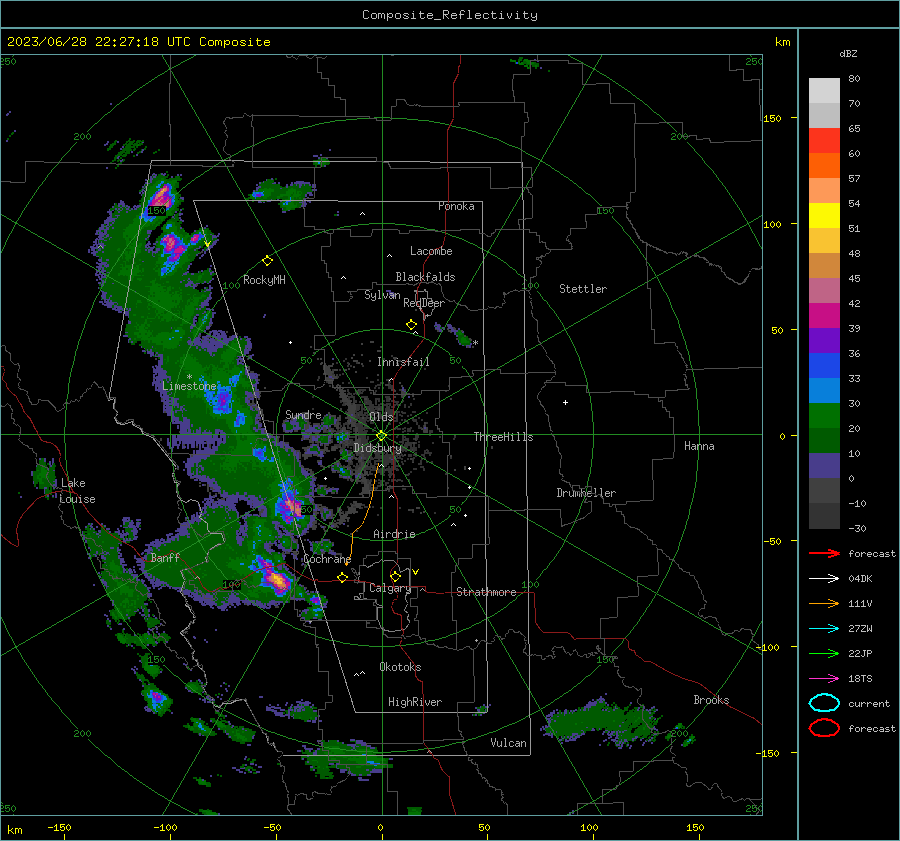
Task: Click the RedDeer city label
Action: point(424,303)
